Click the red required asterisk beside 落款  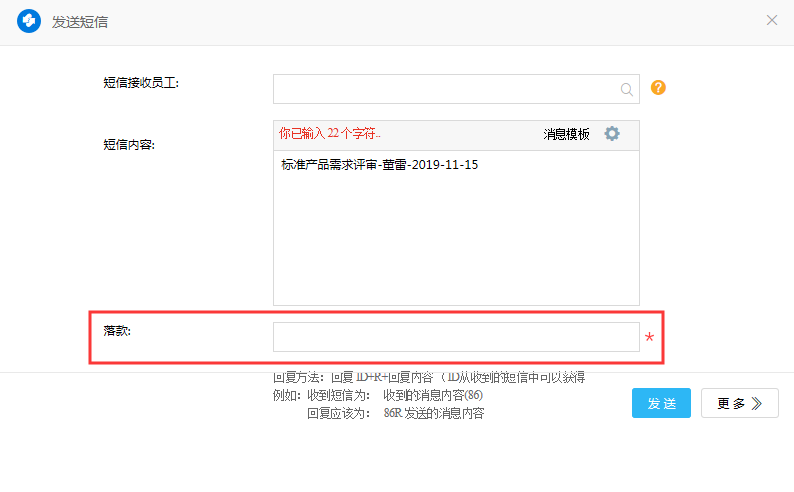pyautogui.click(x=650, y=339)
